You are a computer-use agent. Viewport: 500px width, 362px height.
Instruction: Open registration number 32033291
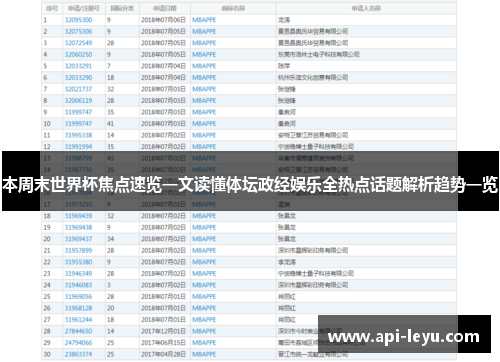[x=78, y=66]
